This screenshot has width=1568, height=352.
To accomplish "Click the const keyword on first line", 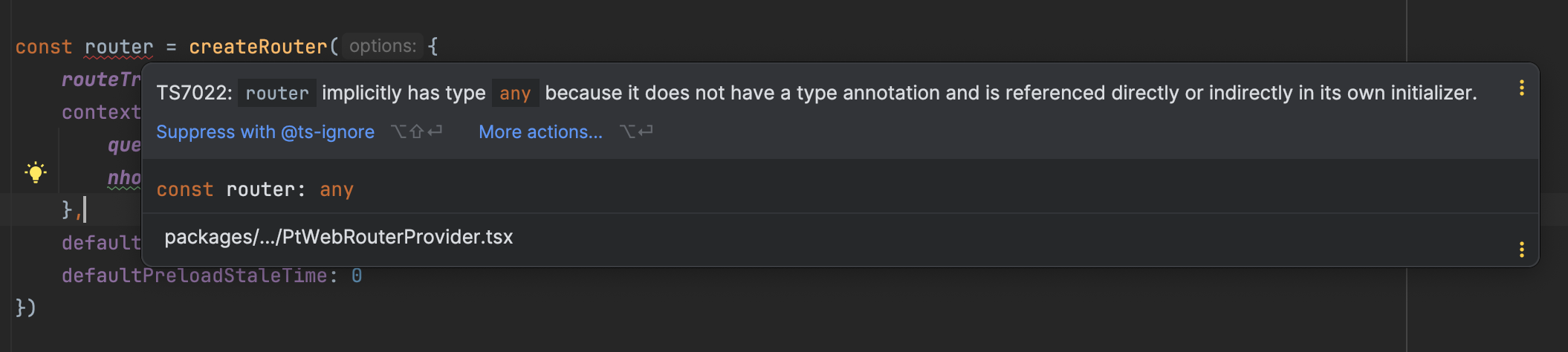I will [44, 47].
